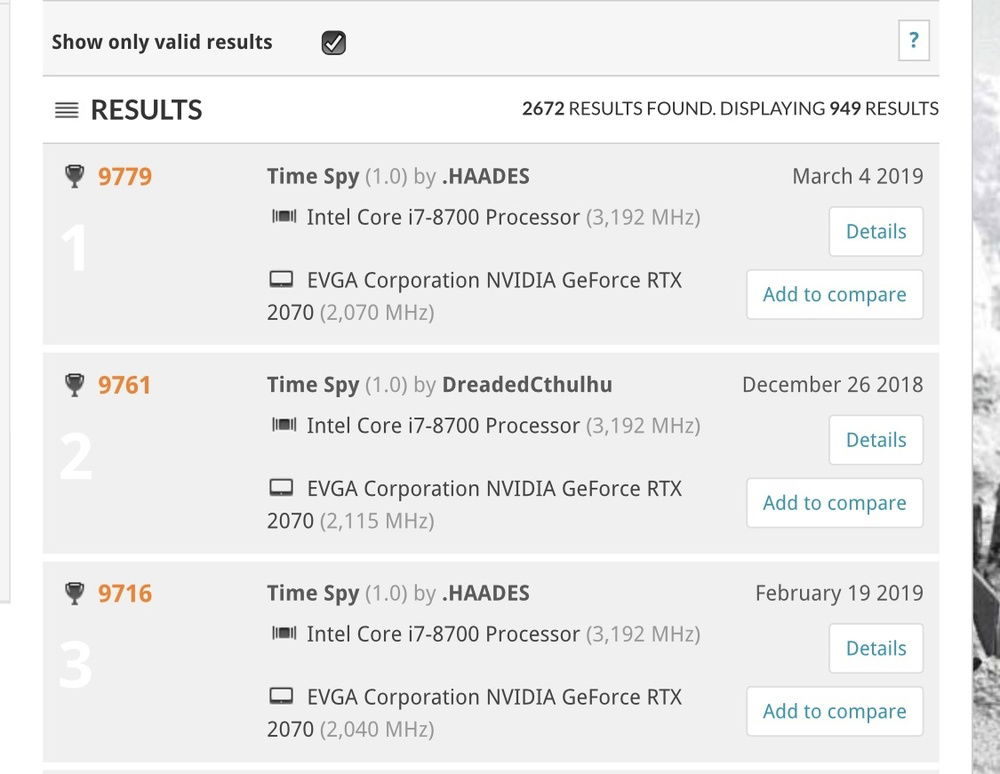Click the CPU icon on the first result

(283, 216)
